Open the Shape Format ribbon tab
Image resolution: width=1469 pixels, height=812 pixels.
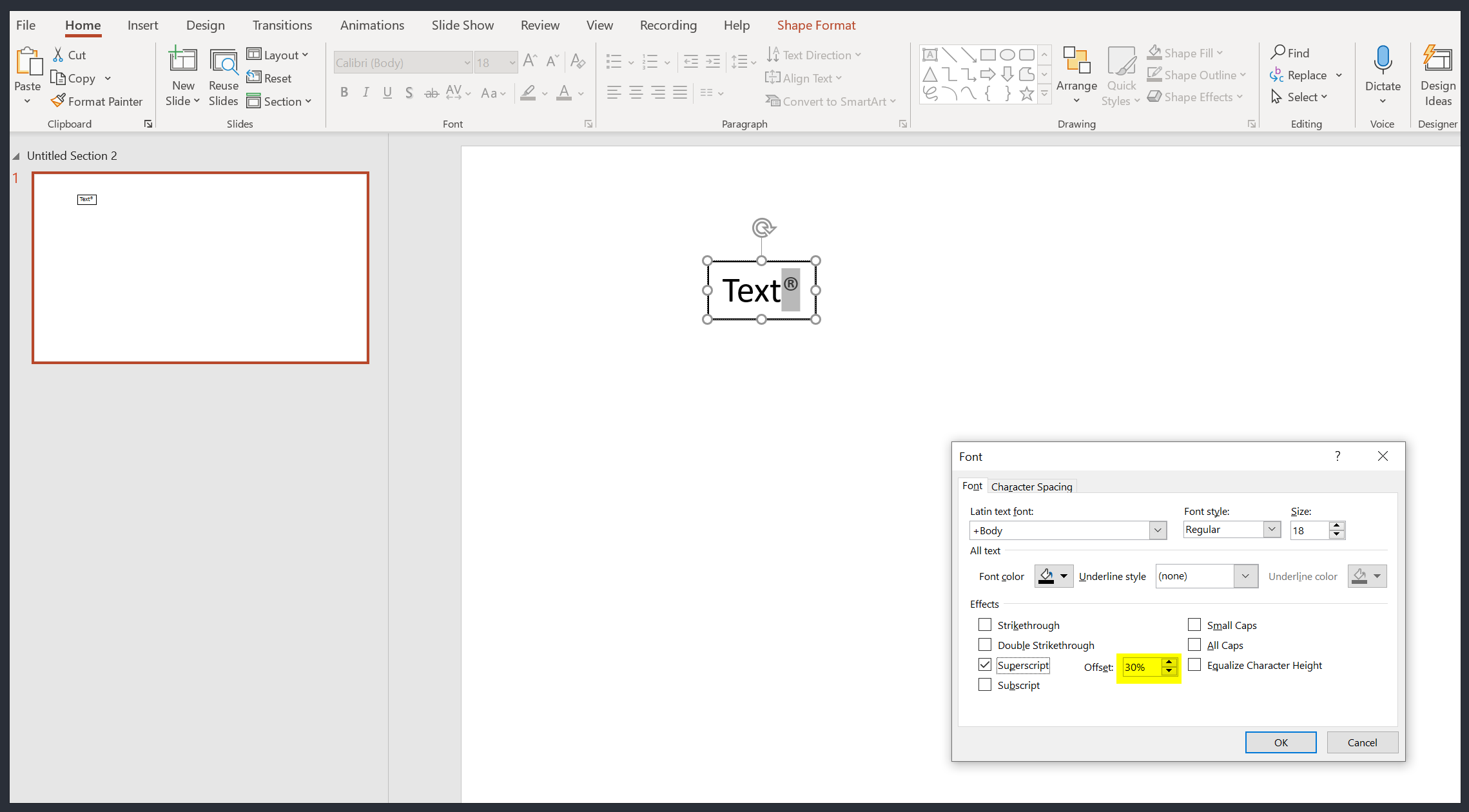click(816, 25)
